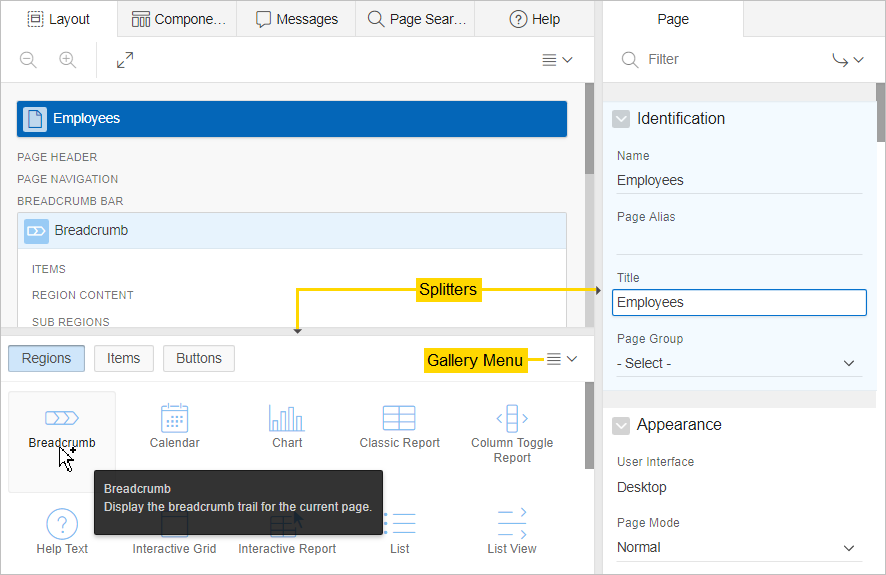This screenshot has width=886, height=575.
Task: Collapse the Appearance section
Action: point(621,425)
